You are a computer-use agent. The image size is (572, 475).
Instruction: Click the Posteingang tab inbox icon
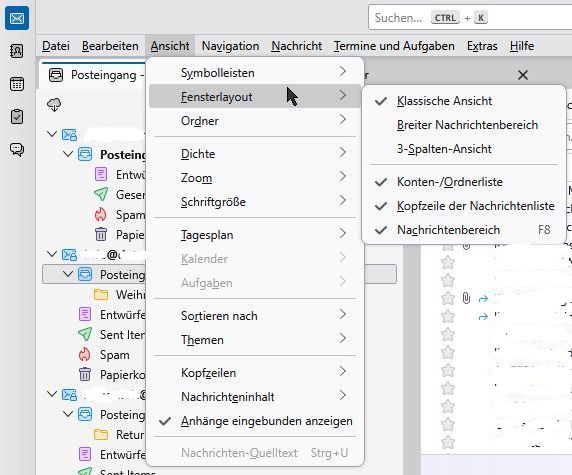point(56,75)
